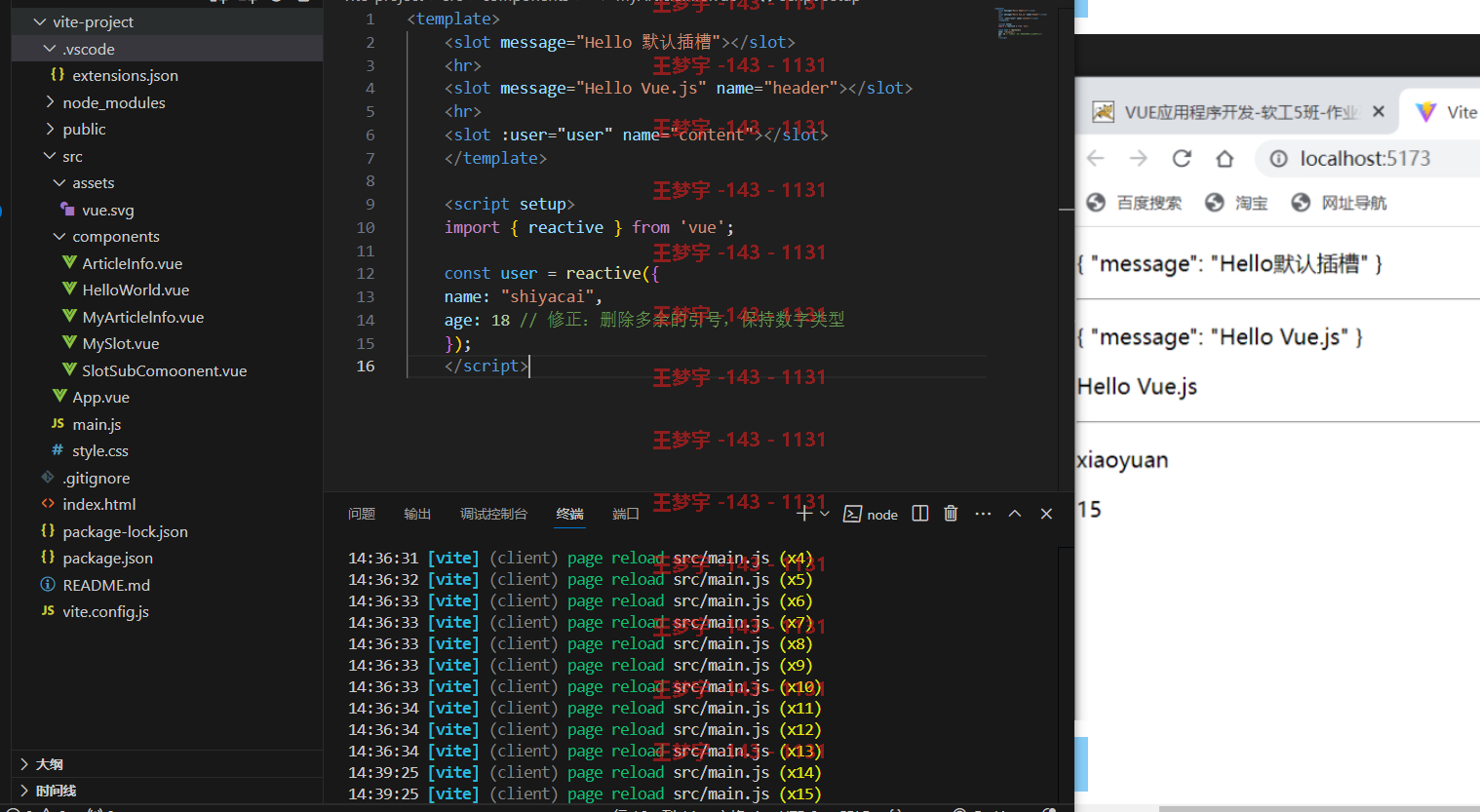Select the 终端 terminal tab
1480x812 pixels.
pyautogui.click(x=569, y=514)
